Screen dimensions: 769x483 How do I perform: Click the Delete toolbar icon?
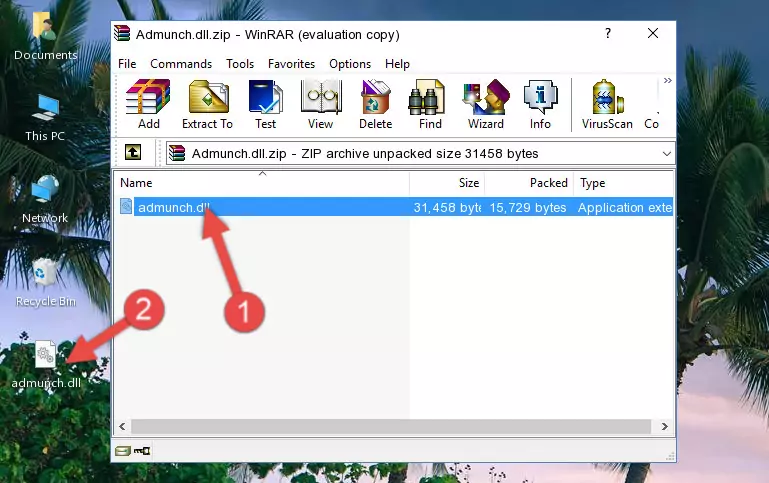[375, 104]
